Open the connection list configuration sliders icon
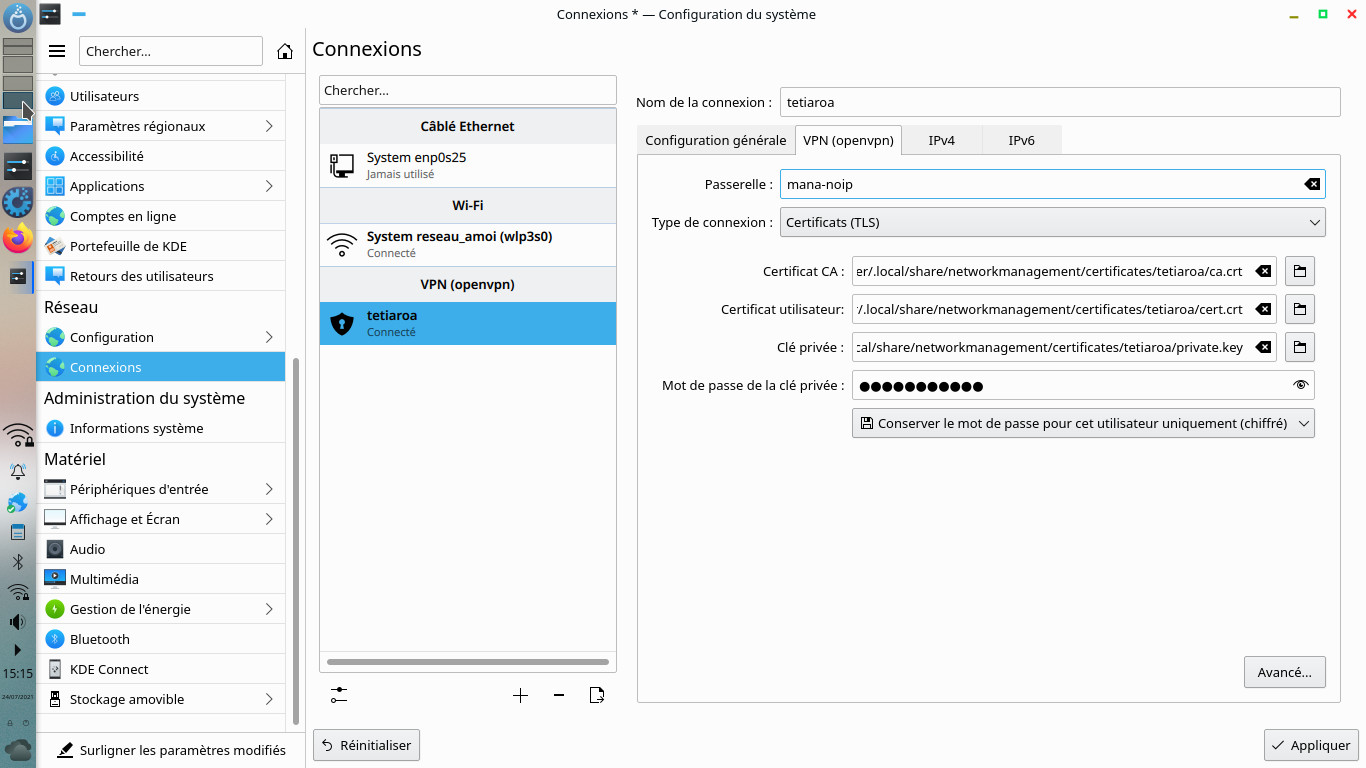Screen dimensions: 1366x768 click(x=339, y=696)
